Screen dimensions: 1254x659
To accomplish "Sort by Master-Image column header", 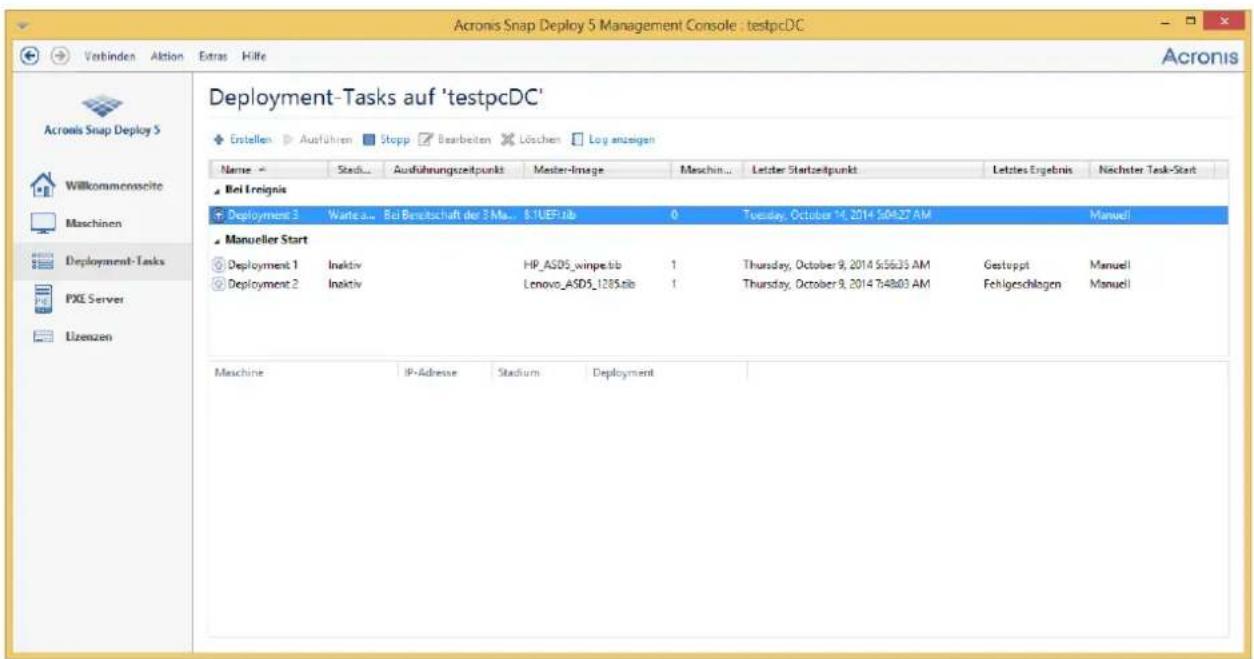I will point(599,170).
